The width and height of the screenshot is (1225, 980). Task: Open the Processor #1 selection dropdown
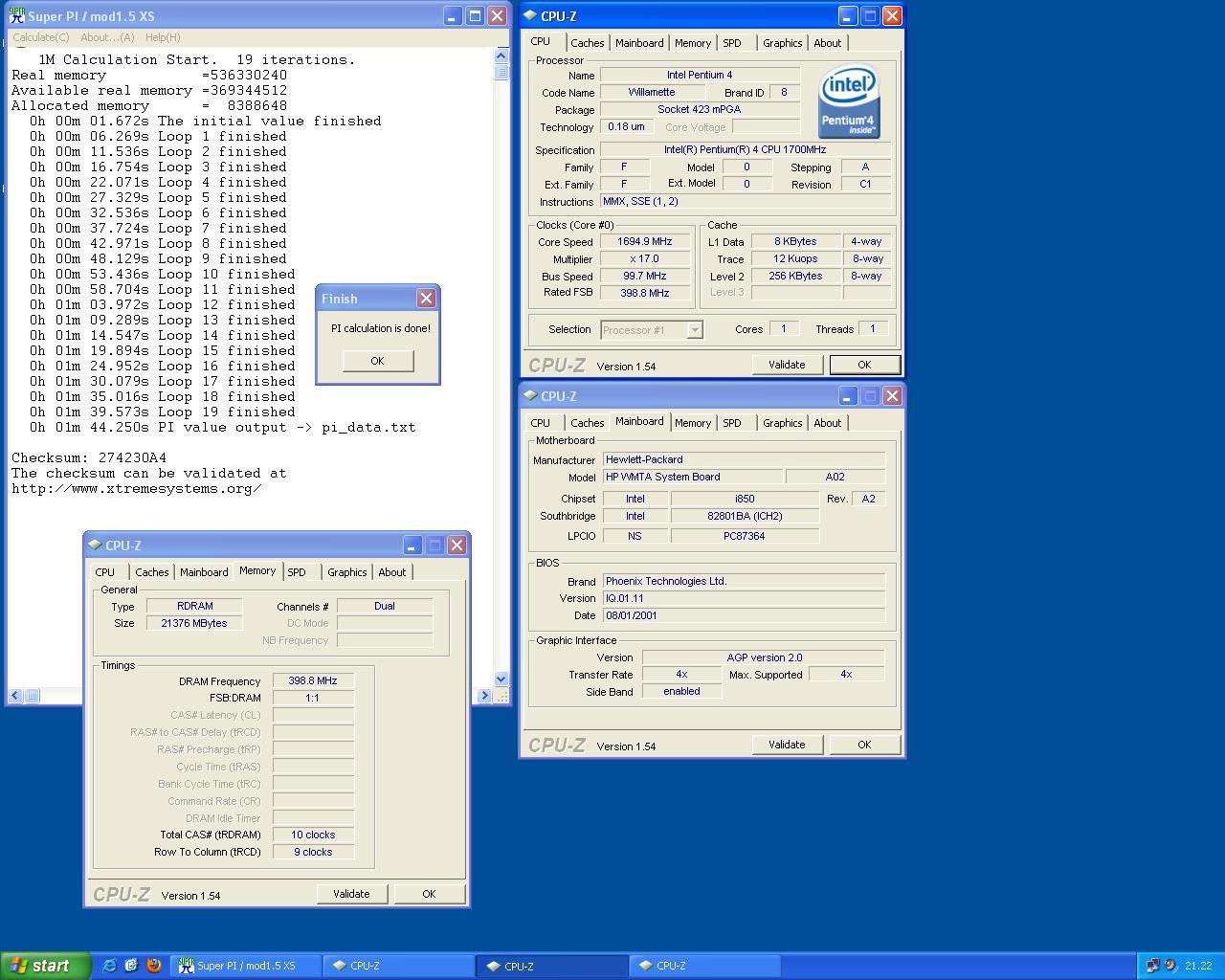click(695, 330)
